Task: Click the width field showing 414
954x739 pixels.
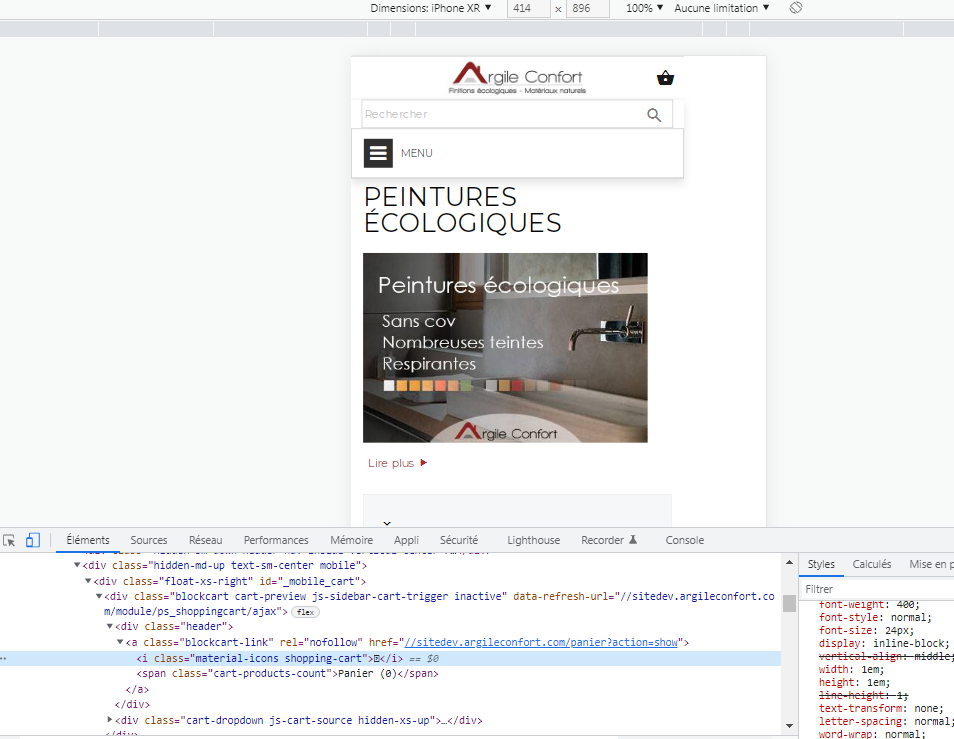Action: point(528,9)
